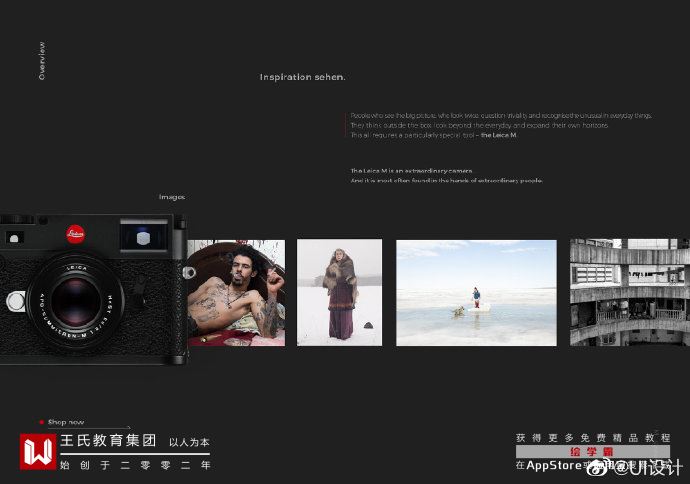This screenshot has width=690, height=484.
Task: Click the 'The Leica M is an extraordinary camera' line
Action: pyautogui.click(x=411, y=171)
